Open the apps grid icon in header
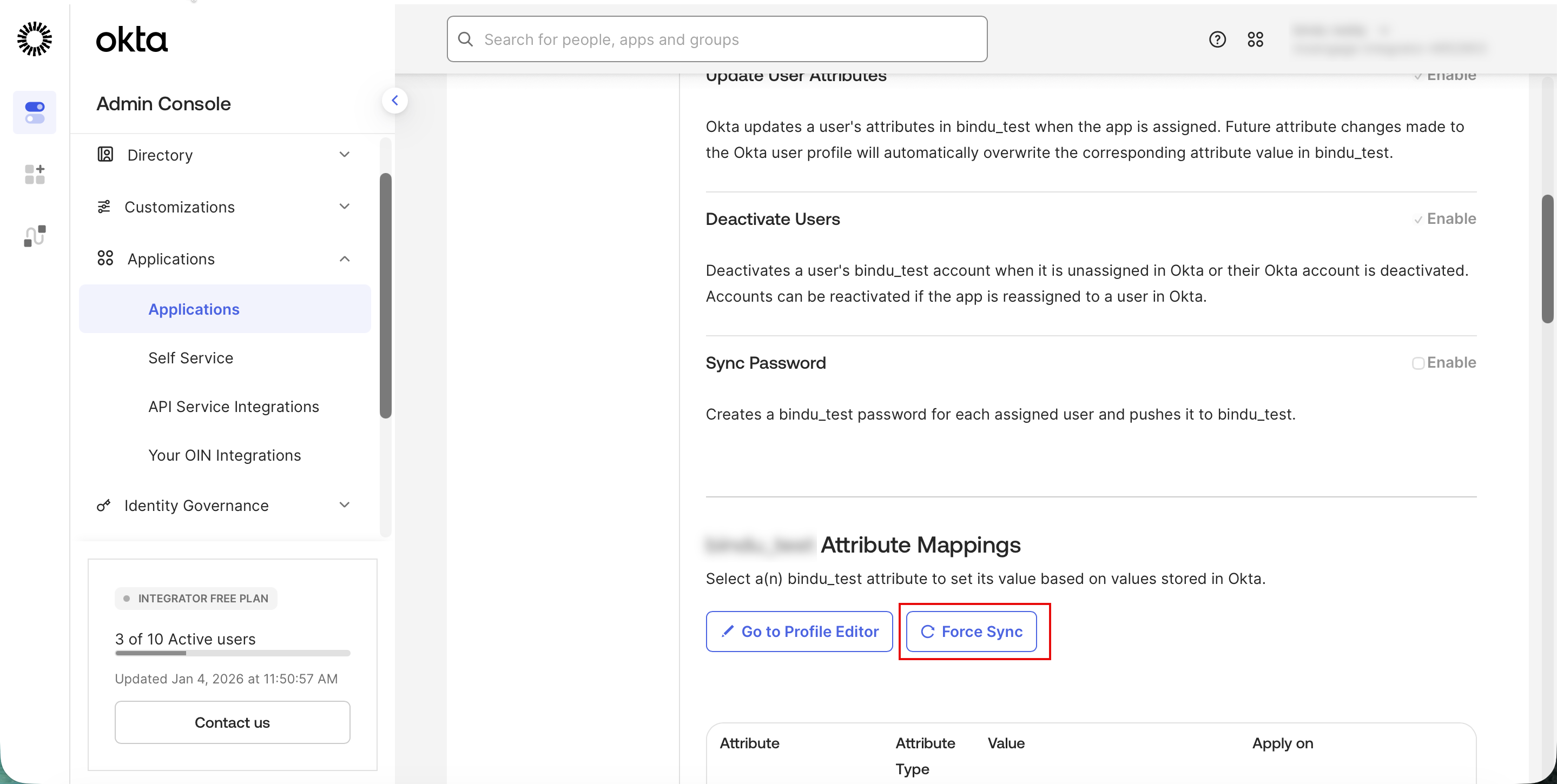 click(1255, 39)
